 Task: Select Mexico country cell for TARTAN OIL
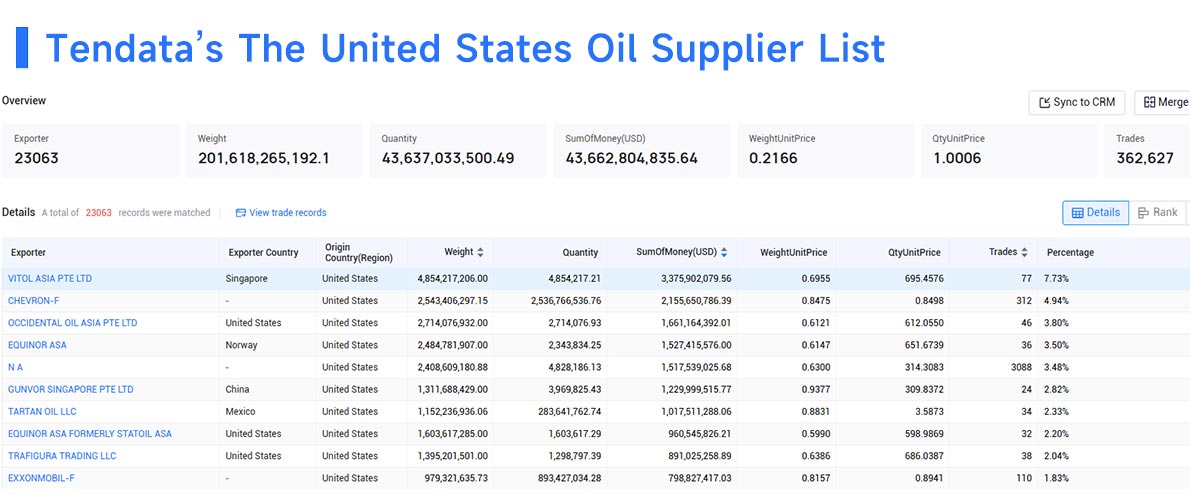[241, 411]
